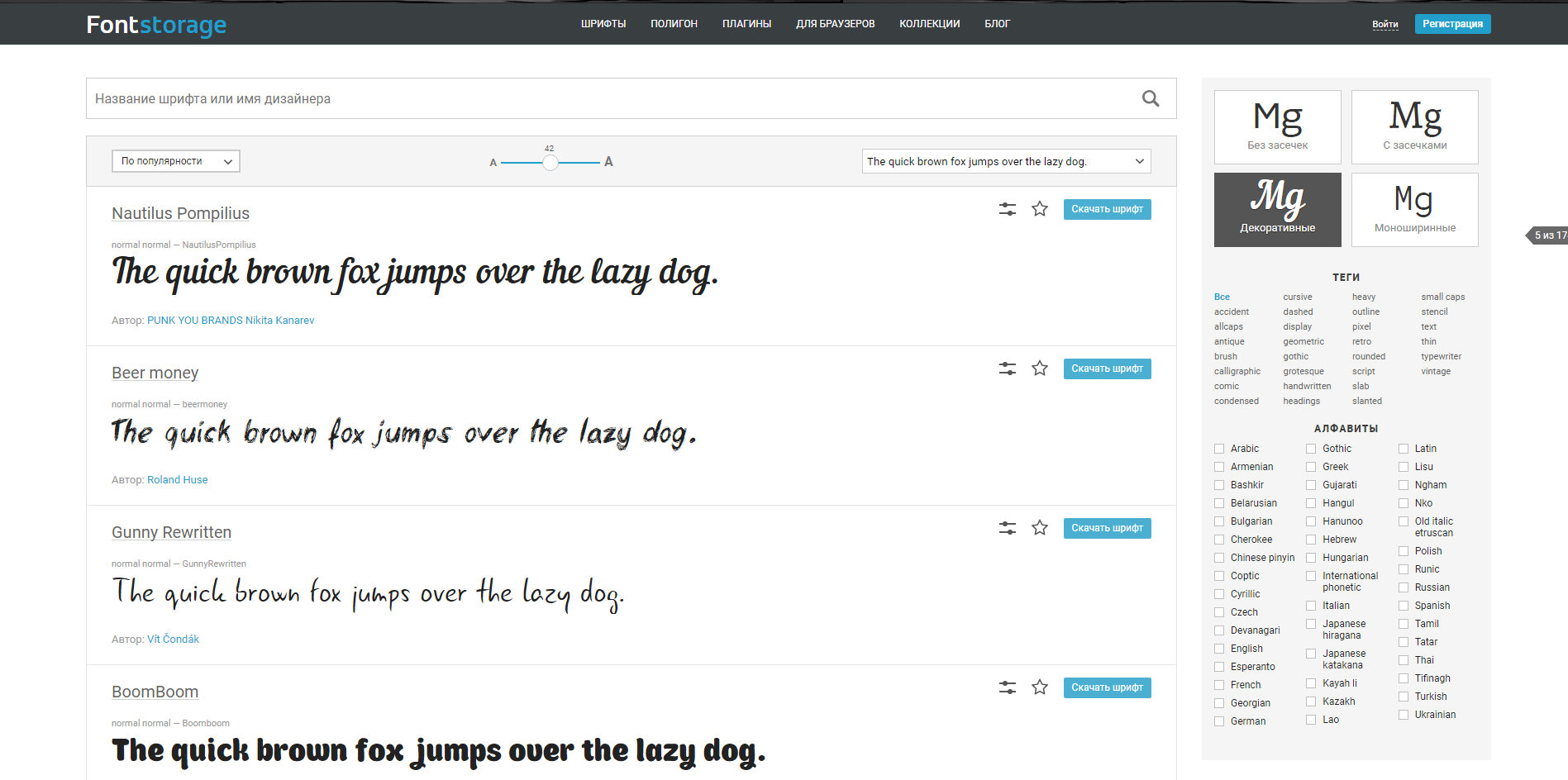
Task: Filter by the 'script' tag
Action: point(1363,371)
